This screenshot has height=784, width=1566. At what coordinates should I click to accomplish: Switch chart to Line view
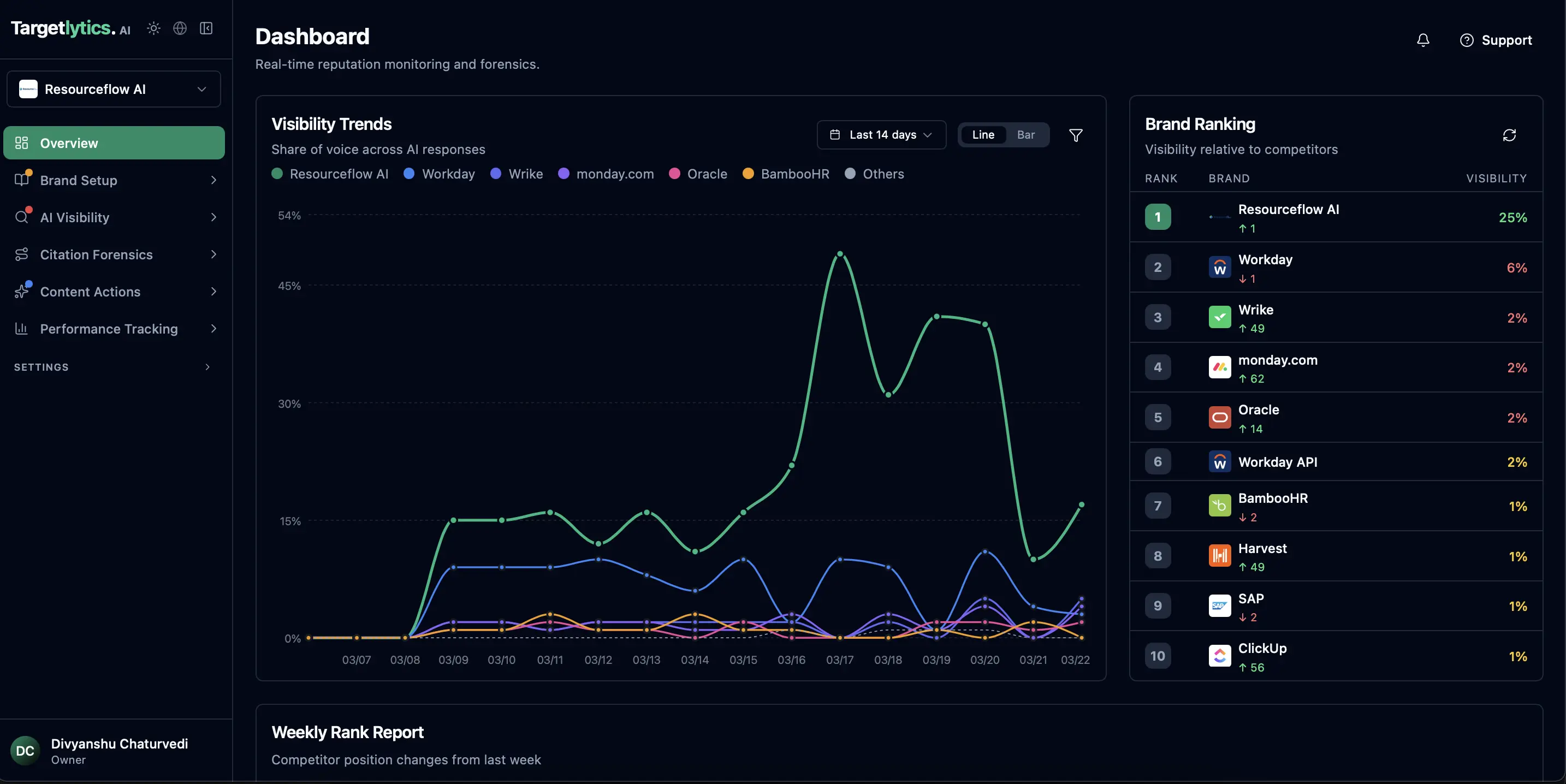[x=983, y=135]
